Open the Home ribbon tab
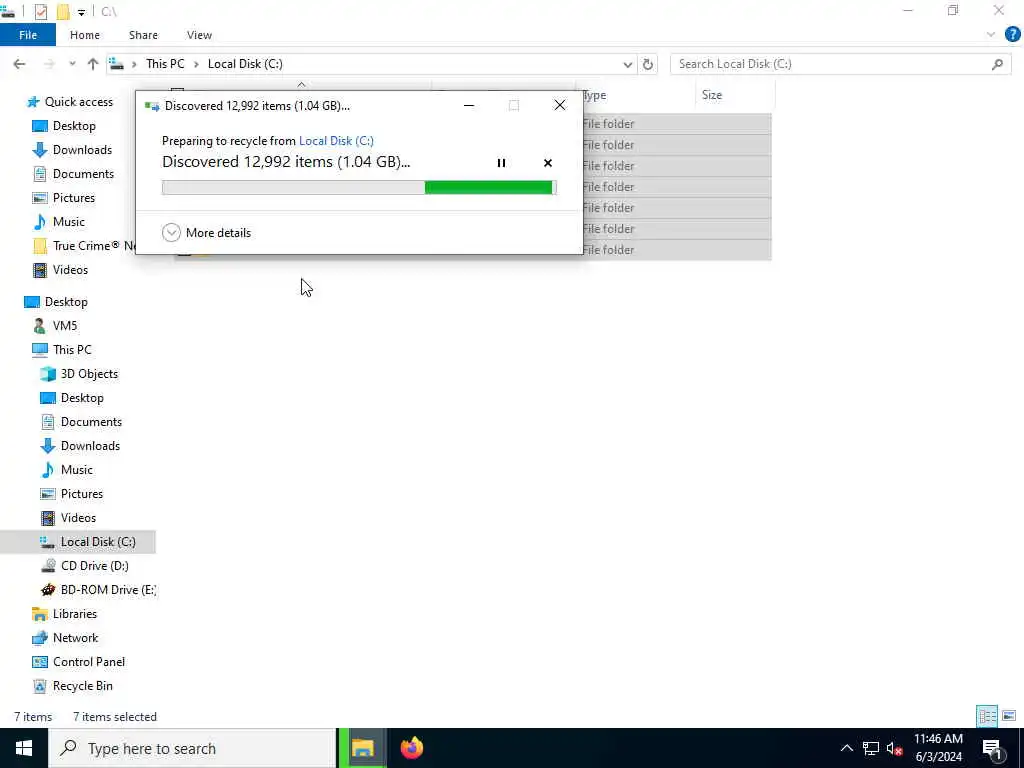1024x768 pixels. (x=85, y=35)
